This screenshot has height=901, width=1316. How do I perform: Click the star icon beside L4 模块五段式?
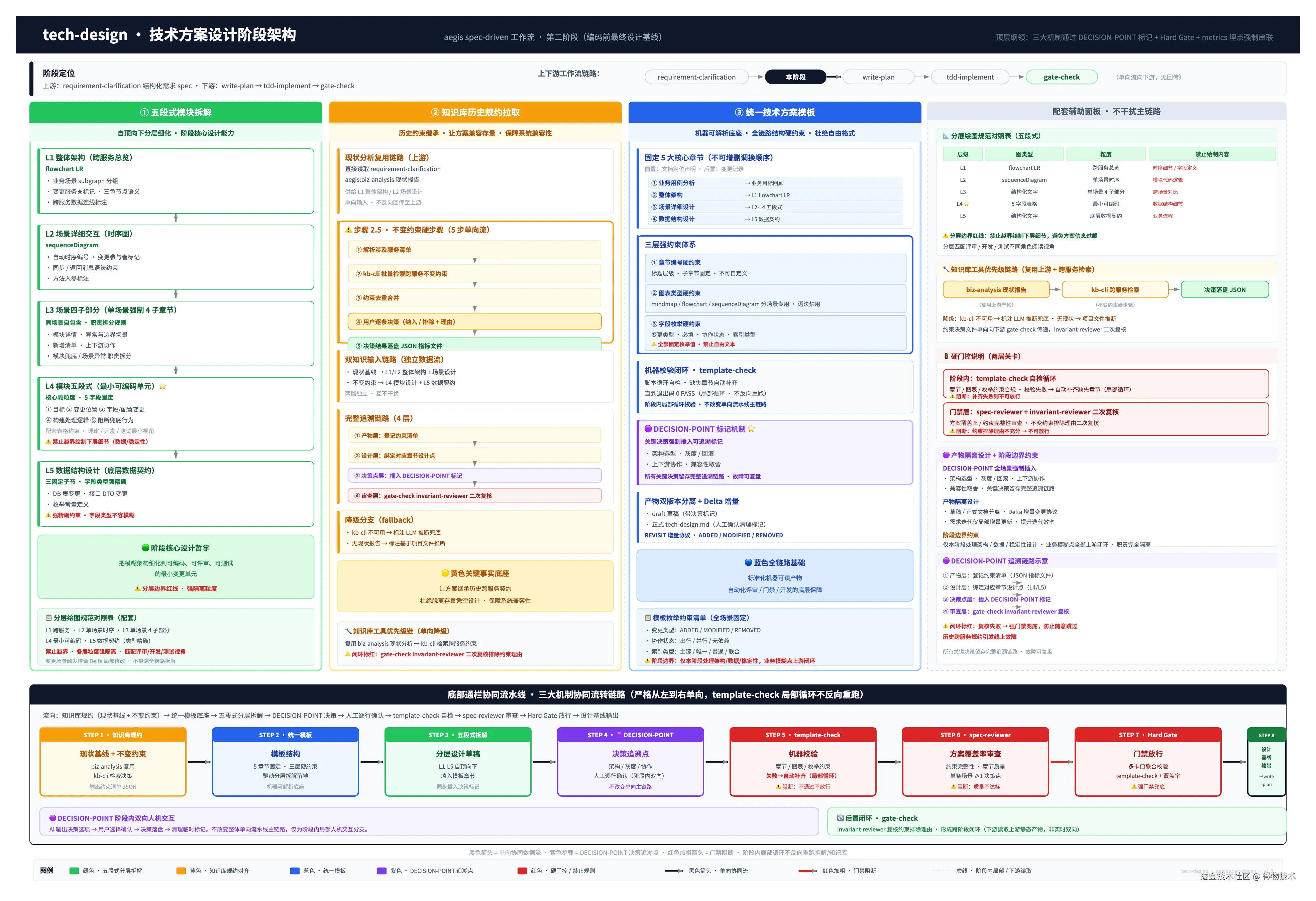pos(162,386)
